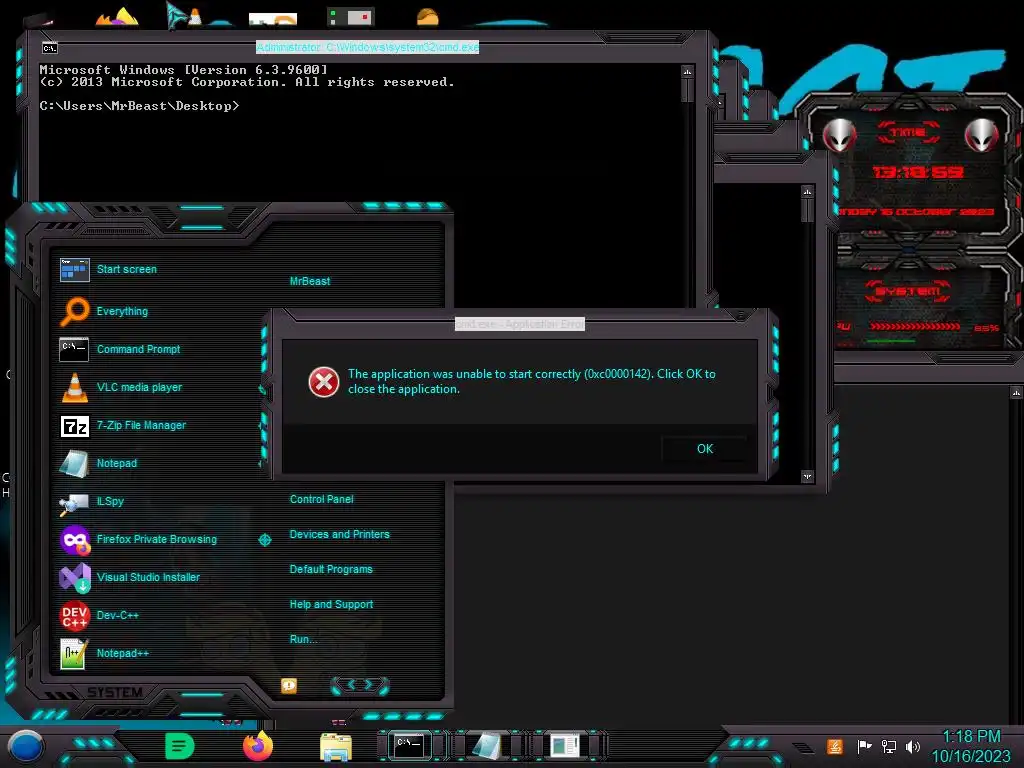Image resolution: width=1024 pixels, height=768 pixels.
Task: Click scroll-up arrow of window behind dialog
Action: click(x=808, y=191)
